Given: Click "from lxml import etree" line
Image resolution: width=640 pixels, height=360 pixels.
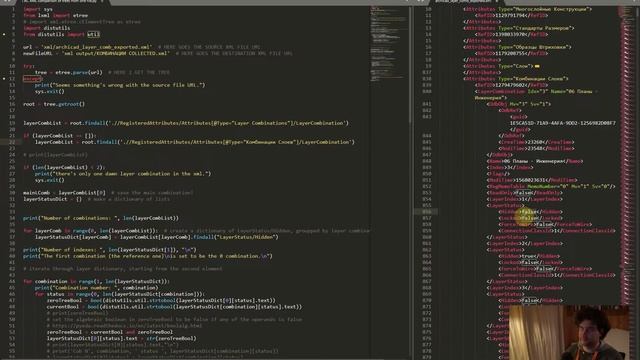Looking at the screenshot, I should (55, 16).
